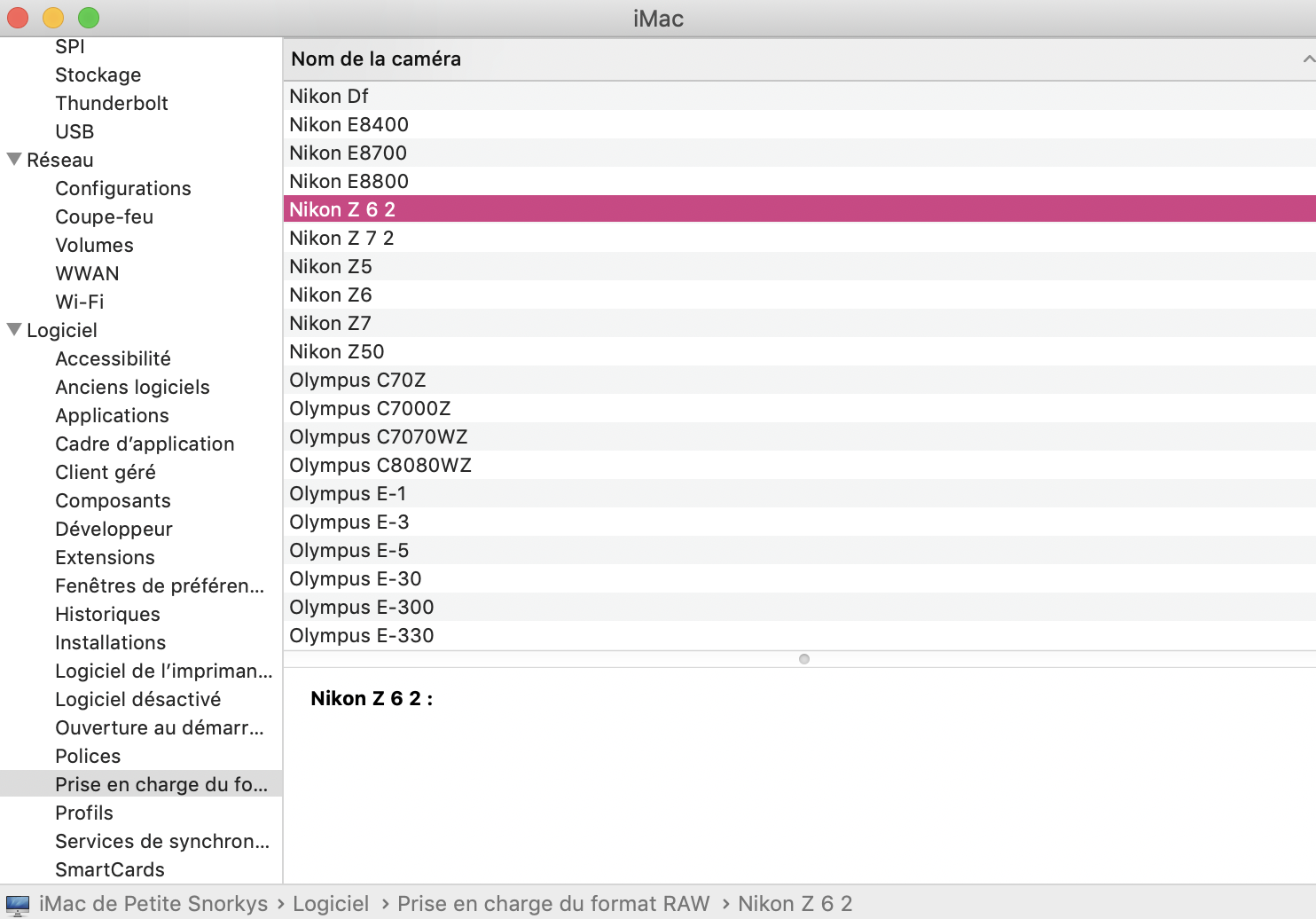The image size is (1316, 919).
Task: Open Accessibilité in the sidebar
Action: 114,358
